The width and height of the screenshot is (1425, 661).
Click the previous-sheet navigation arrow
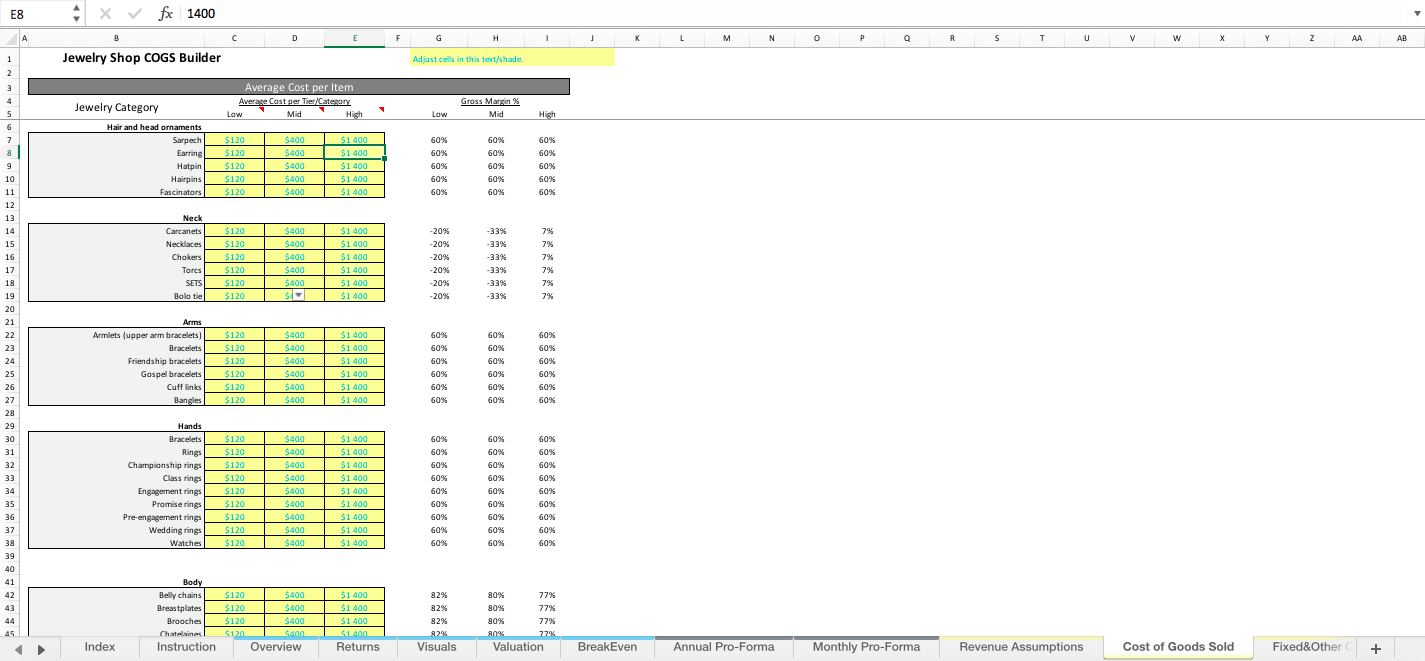[18, 647]
